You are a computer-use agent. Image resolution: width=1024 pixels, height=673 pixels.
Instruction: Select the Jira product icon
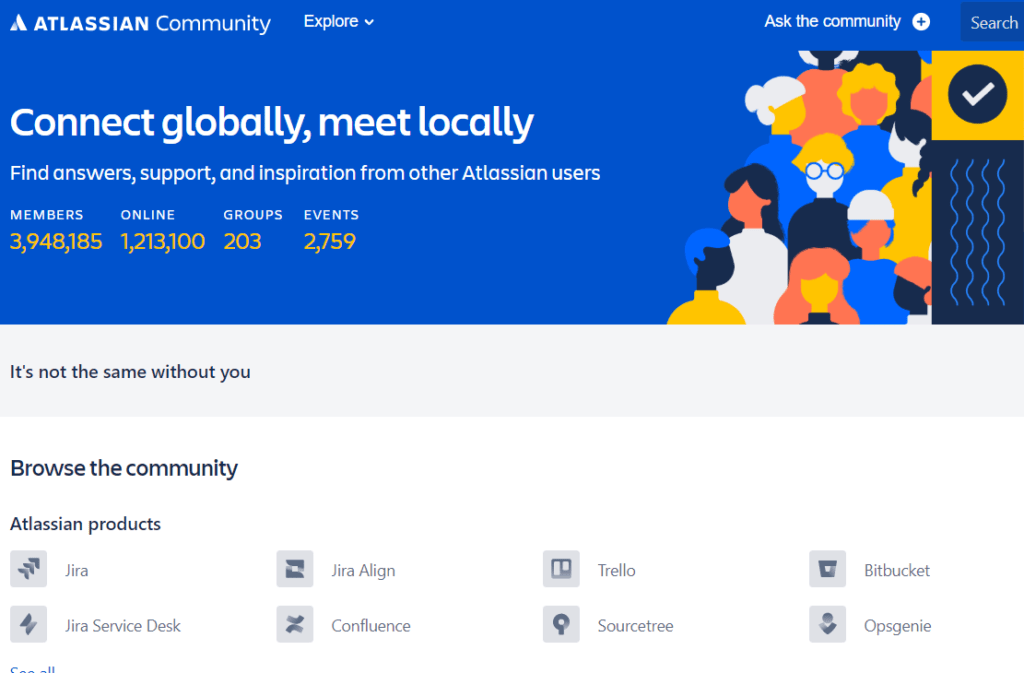tap(28, 568)
